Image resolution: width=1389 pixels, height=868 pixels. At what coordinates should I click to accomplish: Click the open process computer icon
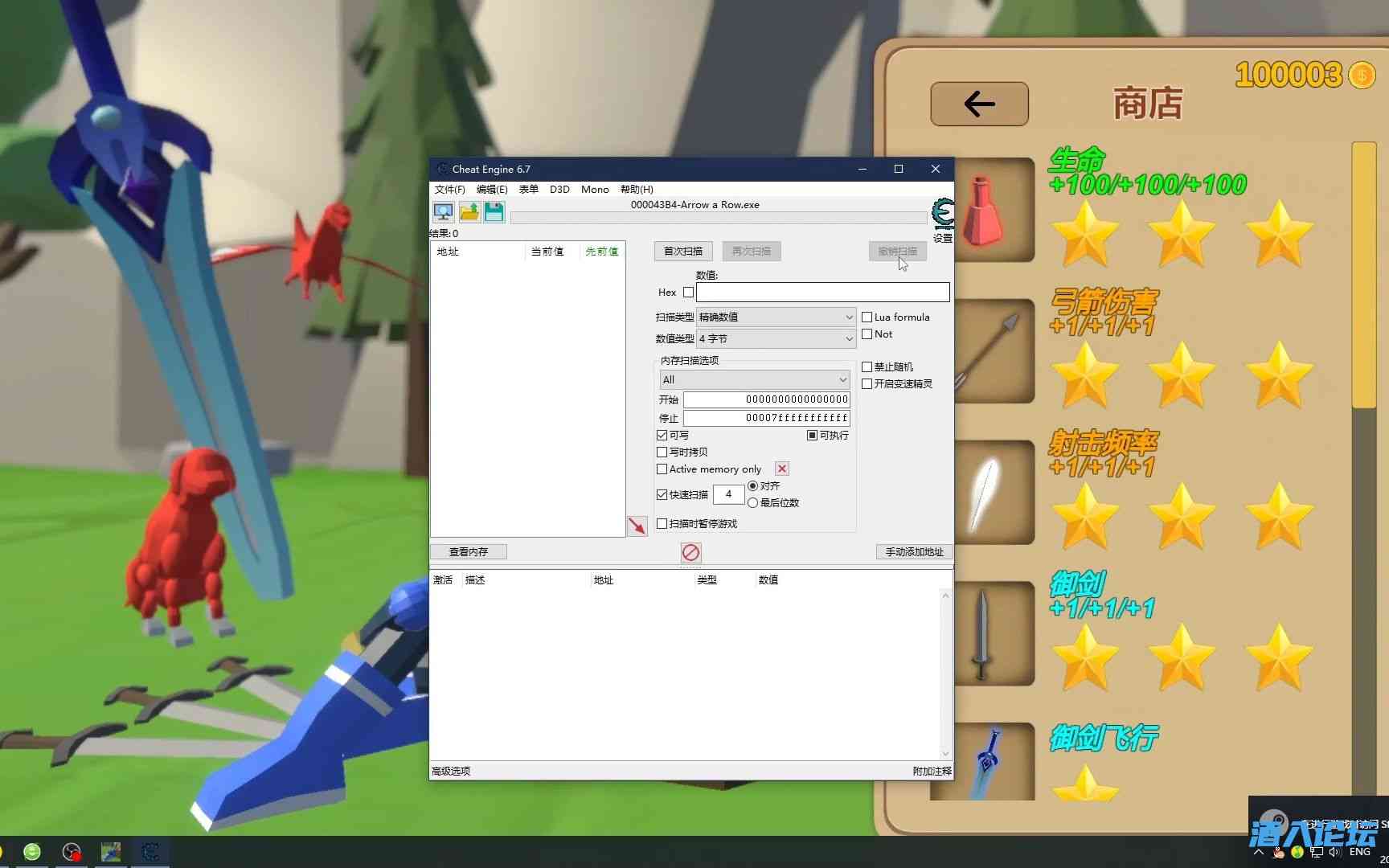[x=443, y=212]
